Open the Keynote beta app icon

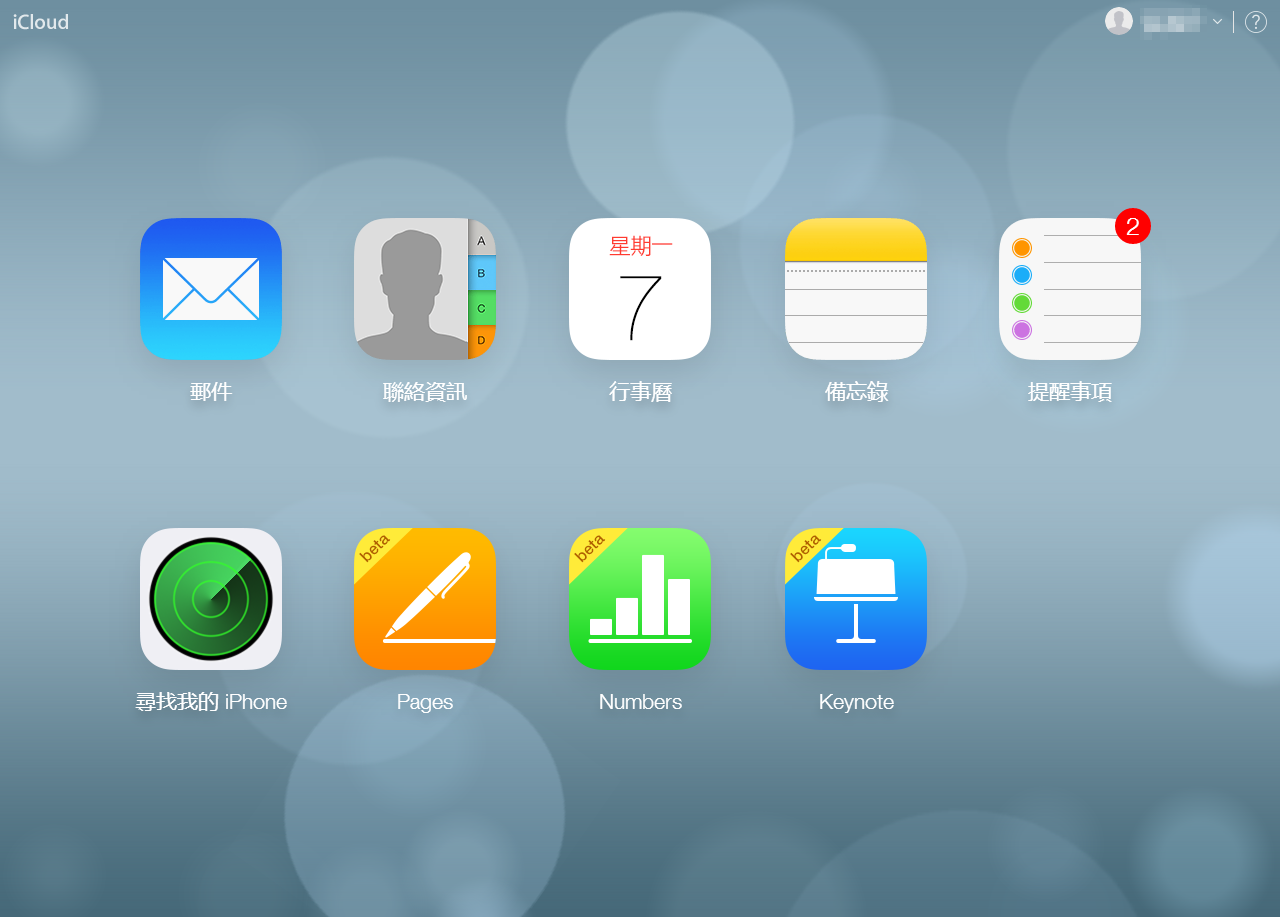(x=856, y=599)
